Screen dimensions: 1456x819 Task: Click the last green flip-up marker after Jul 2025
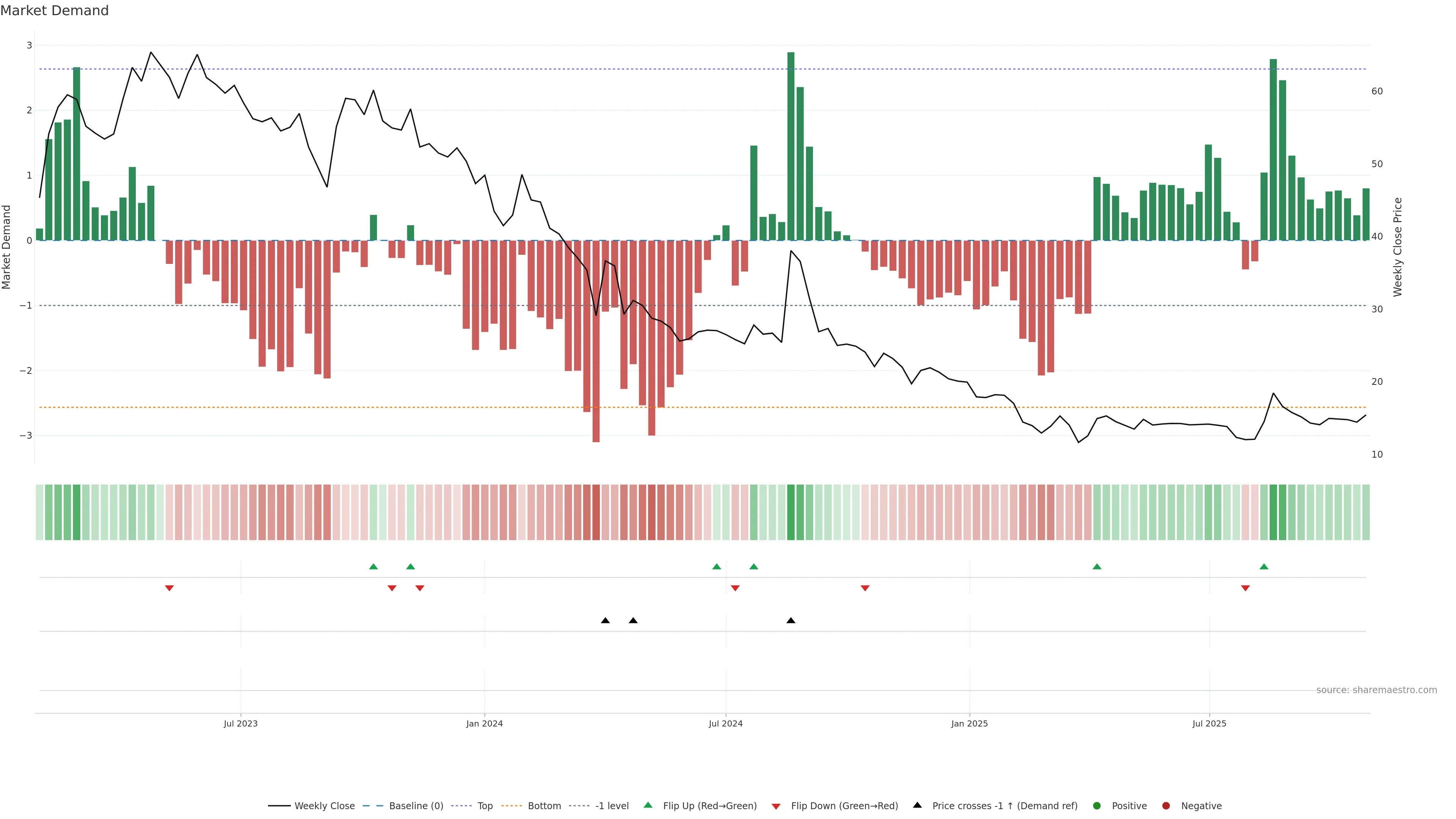[1264, 567]
